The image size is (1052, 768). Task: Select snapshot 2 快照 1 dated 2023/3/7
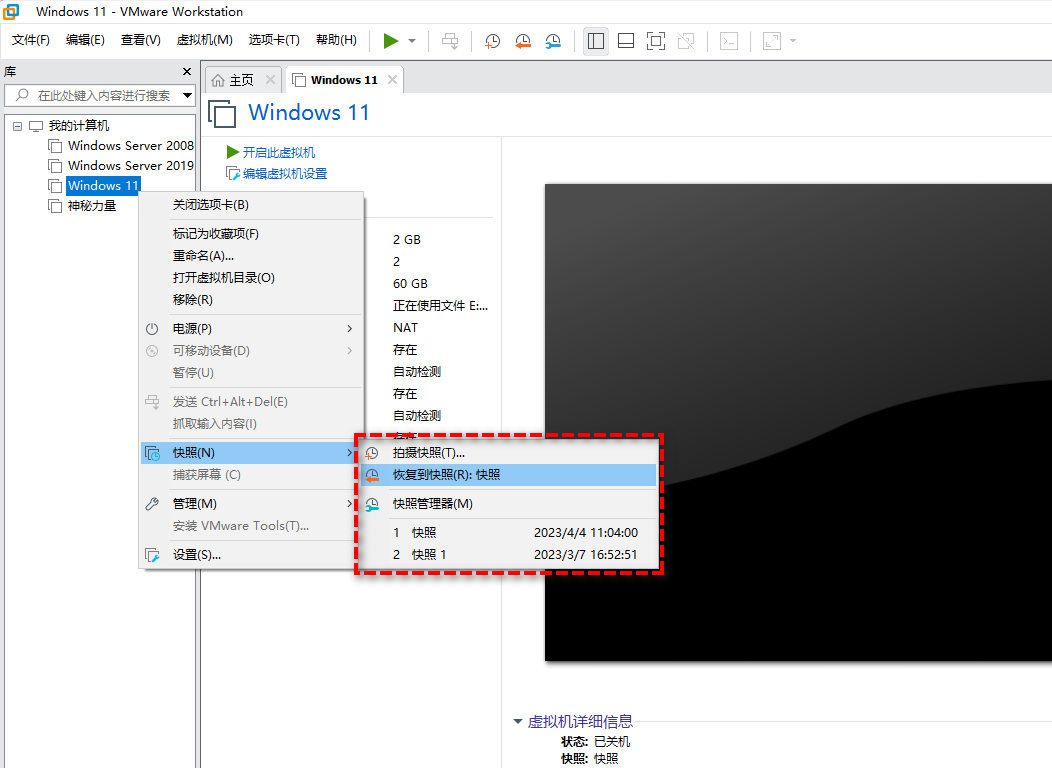click(508, 555)
